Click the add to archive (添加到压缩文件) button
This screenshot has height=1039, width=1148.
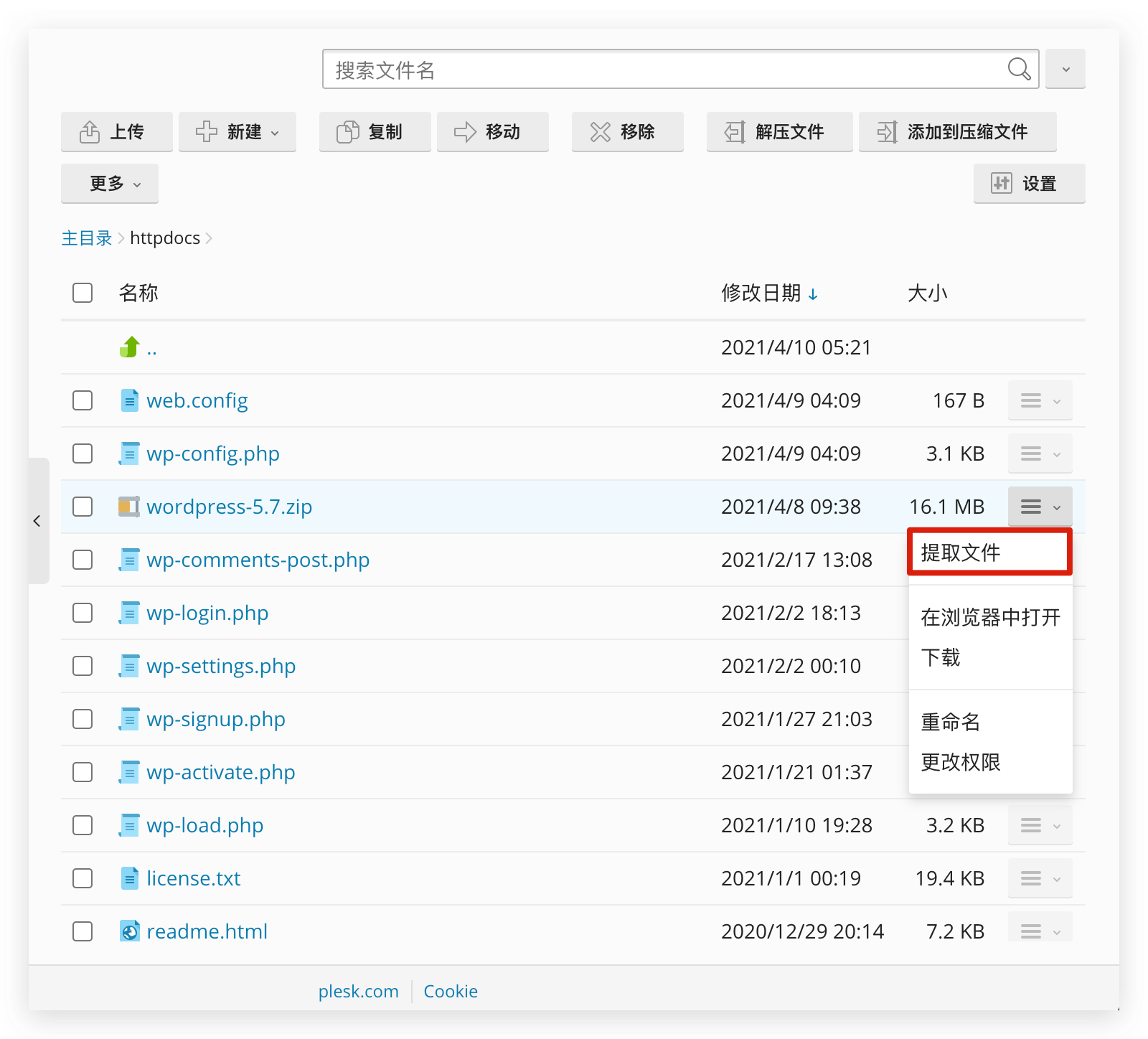pyautogui.click(x=956, y=132)
